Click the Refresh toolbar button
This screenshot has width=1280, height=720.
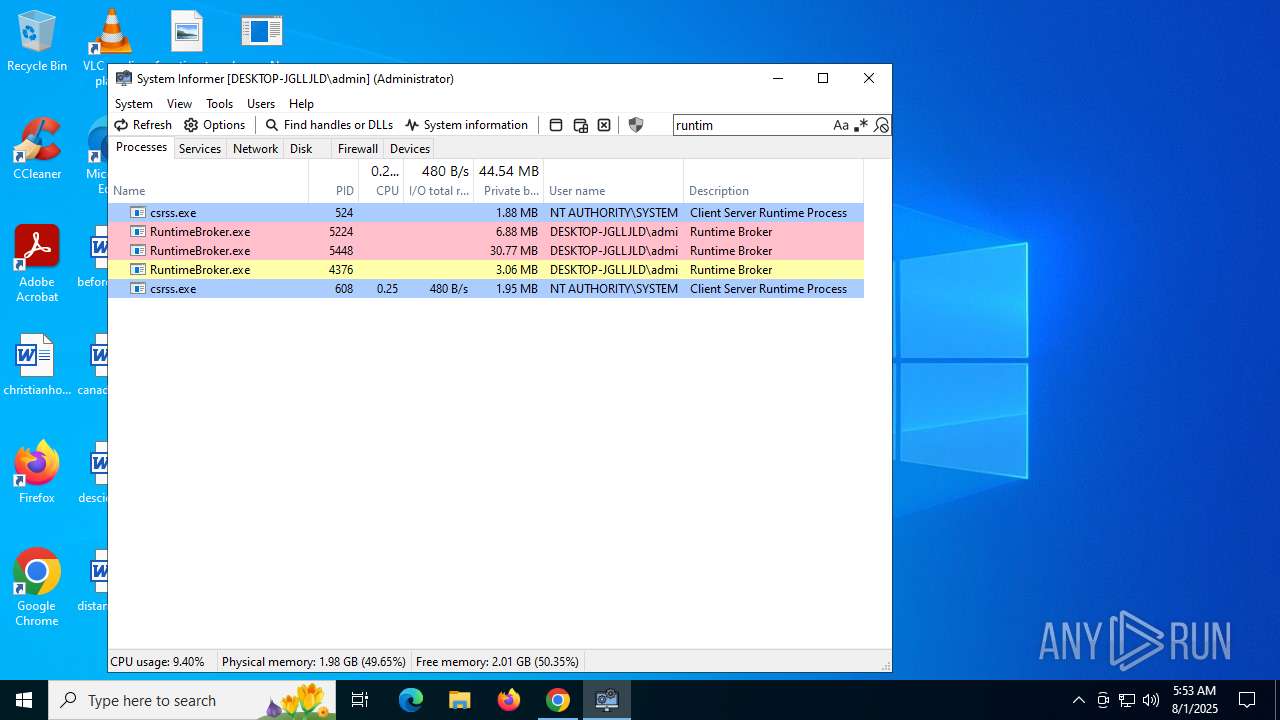coord(143,125)
